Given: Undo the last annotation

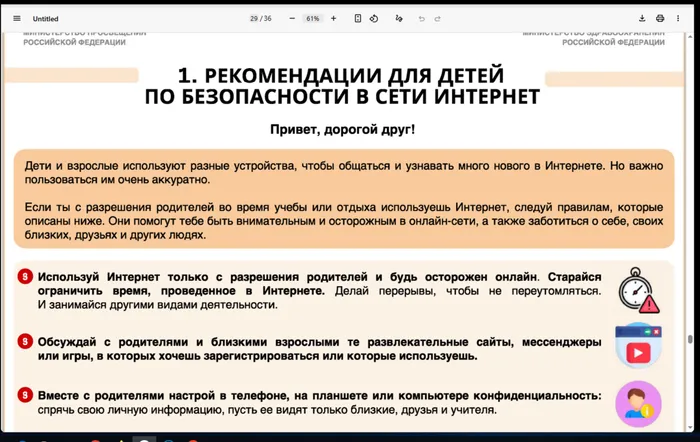Looking at the screenshot, I should 422,18.
